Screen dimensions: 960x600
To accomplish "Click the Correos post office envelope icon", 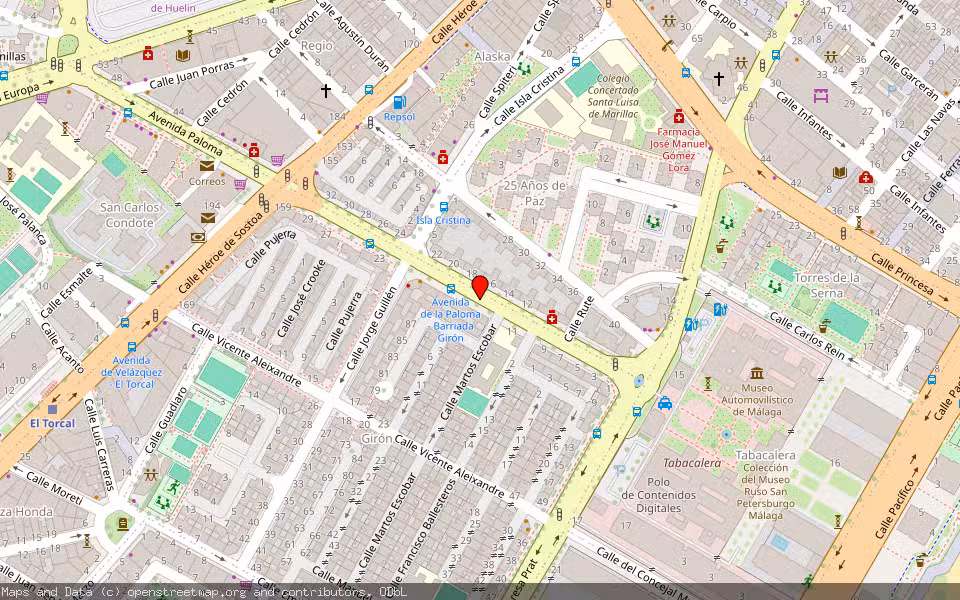I will click(x=206, y=168).
